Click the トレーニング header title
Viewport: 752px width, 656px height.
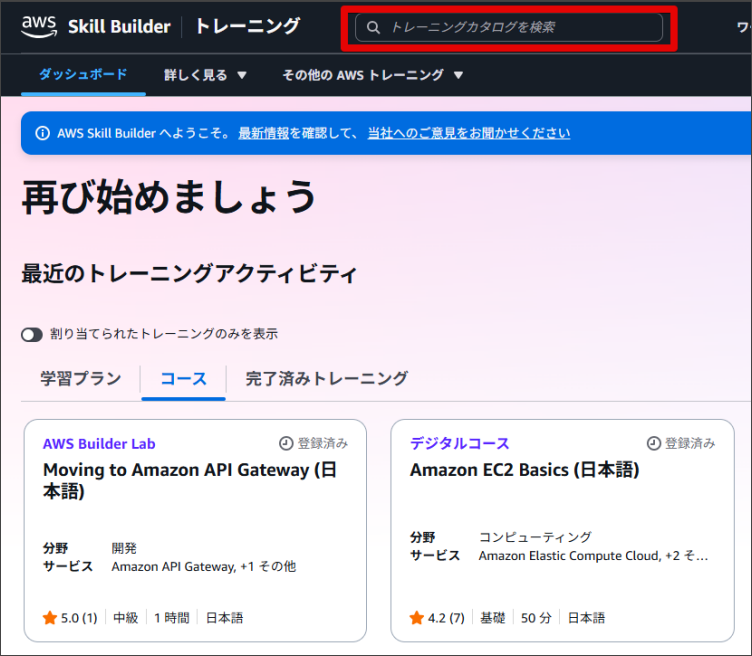click(x=246, y=27)
